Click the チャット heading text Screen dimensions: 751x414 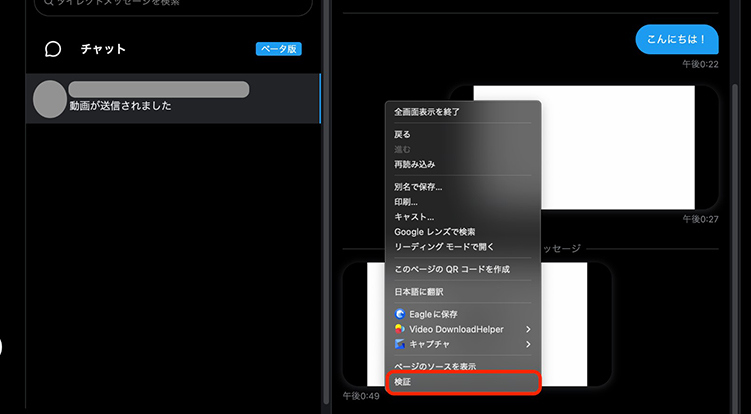pos(103,49)
